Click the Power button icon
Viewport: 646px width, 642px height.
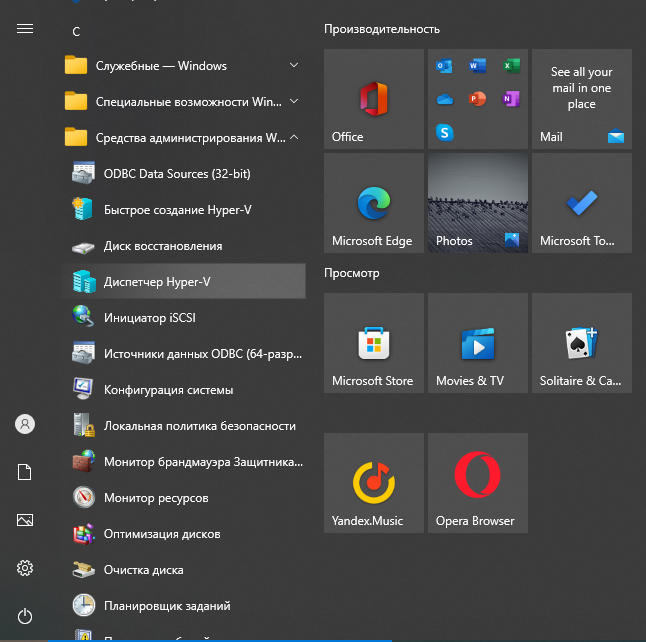pyautogui.click(x=25, y=616)
